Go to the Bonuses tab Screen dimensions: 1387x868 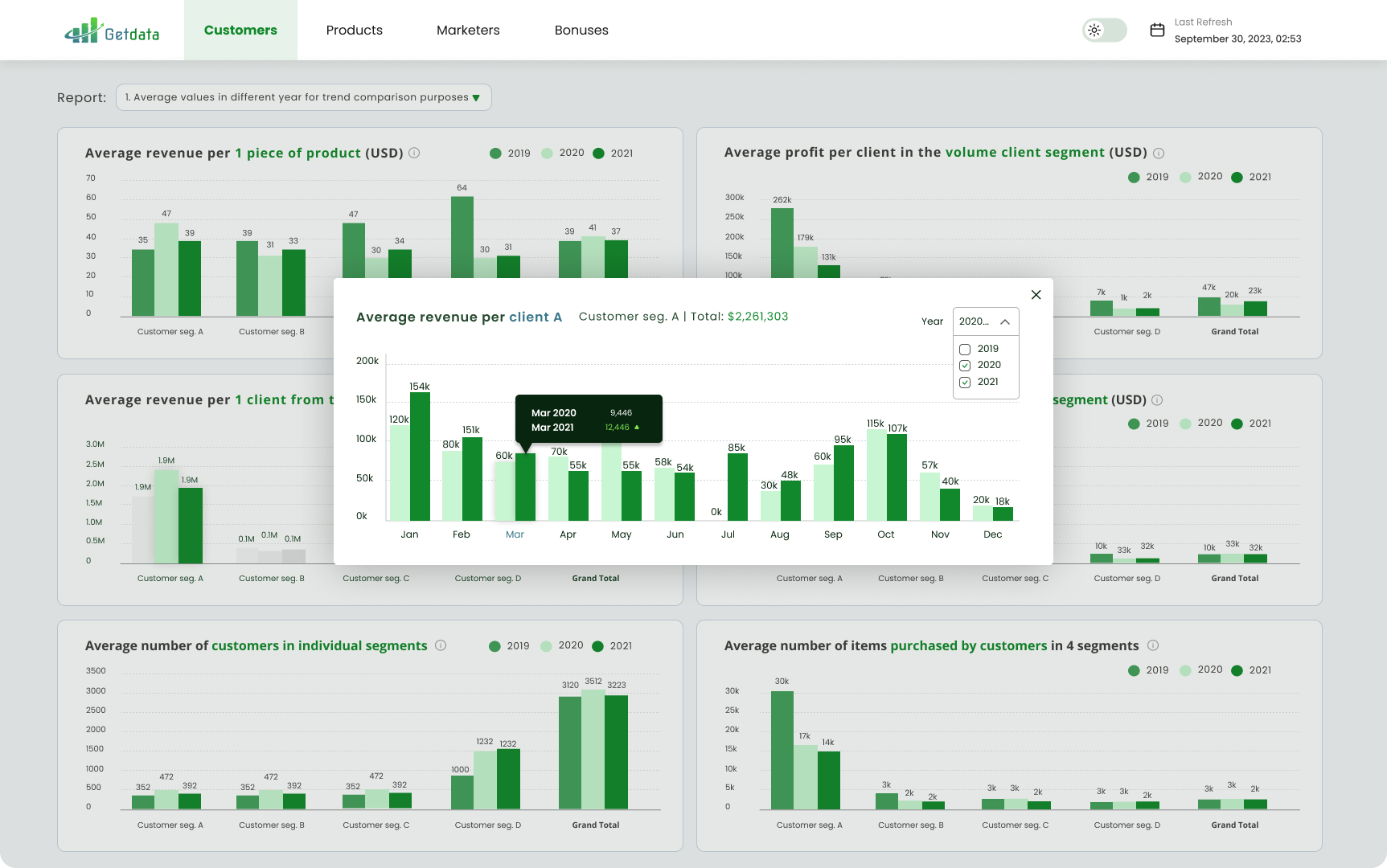[581, 31]
